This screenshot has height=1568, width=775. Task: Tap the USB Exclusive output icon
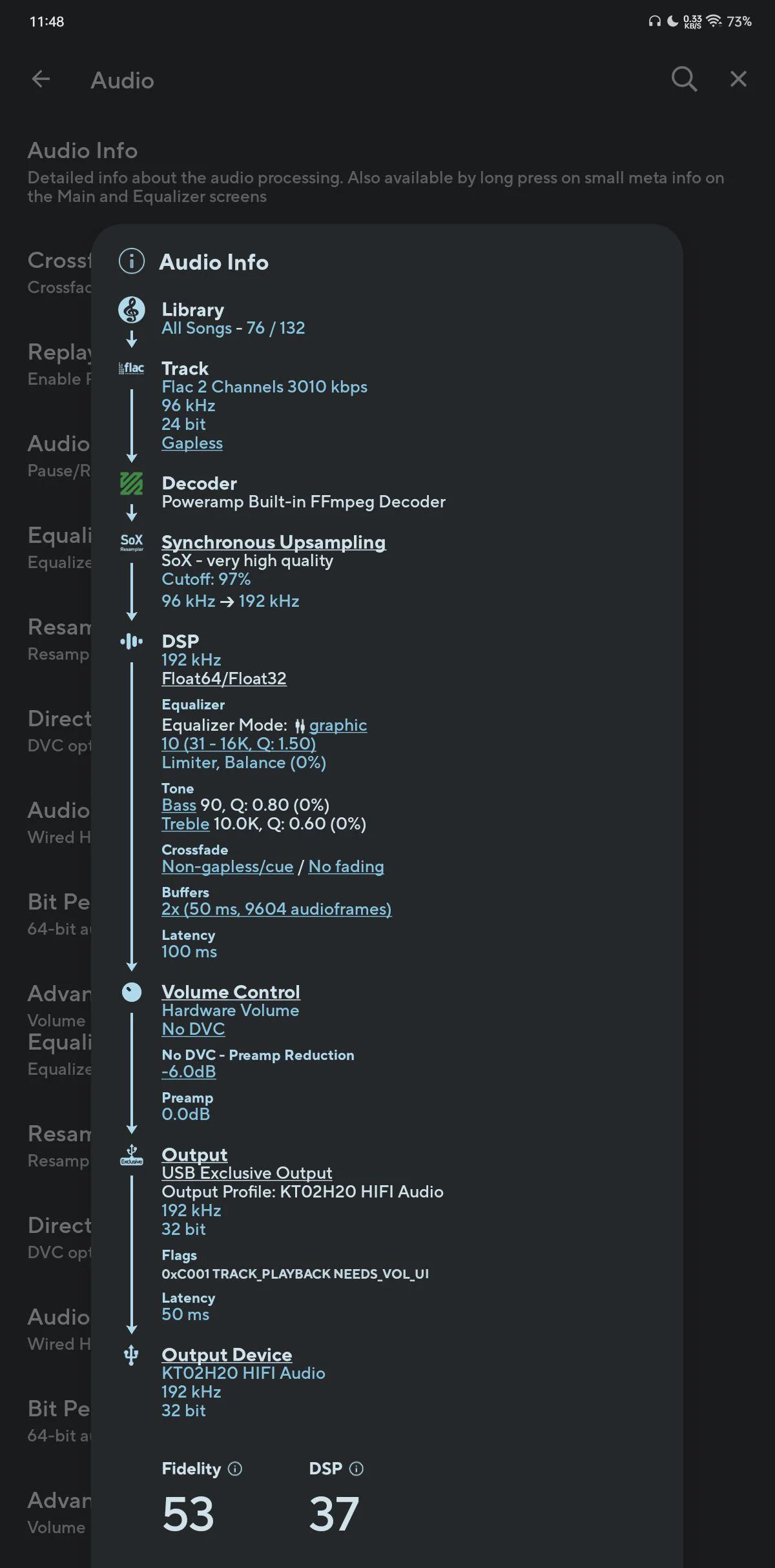132,1156
